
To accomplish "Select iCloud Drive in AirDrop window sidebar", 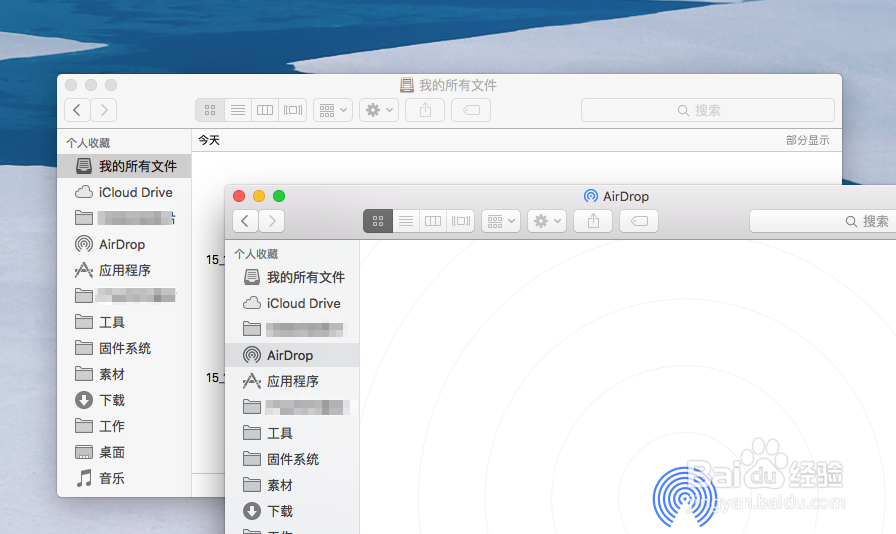I will click(x=293, y=304).
